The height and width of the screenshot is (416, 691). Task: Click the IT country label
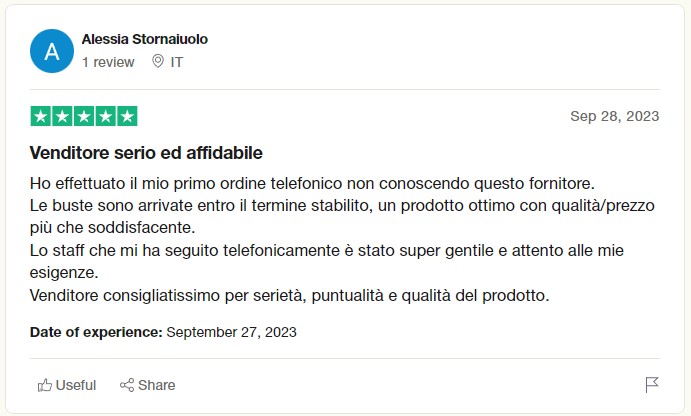point(177,62)
